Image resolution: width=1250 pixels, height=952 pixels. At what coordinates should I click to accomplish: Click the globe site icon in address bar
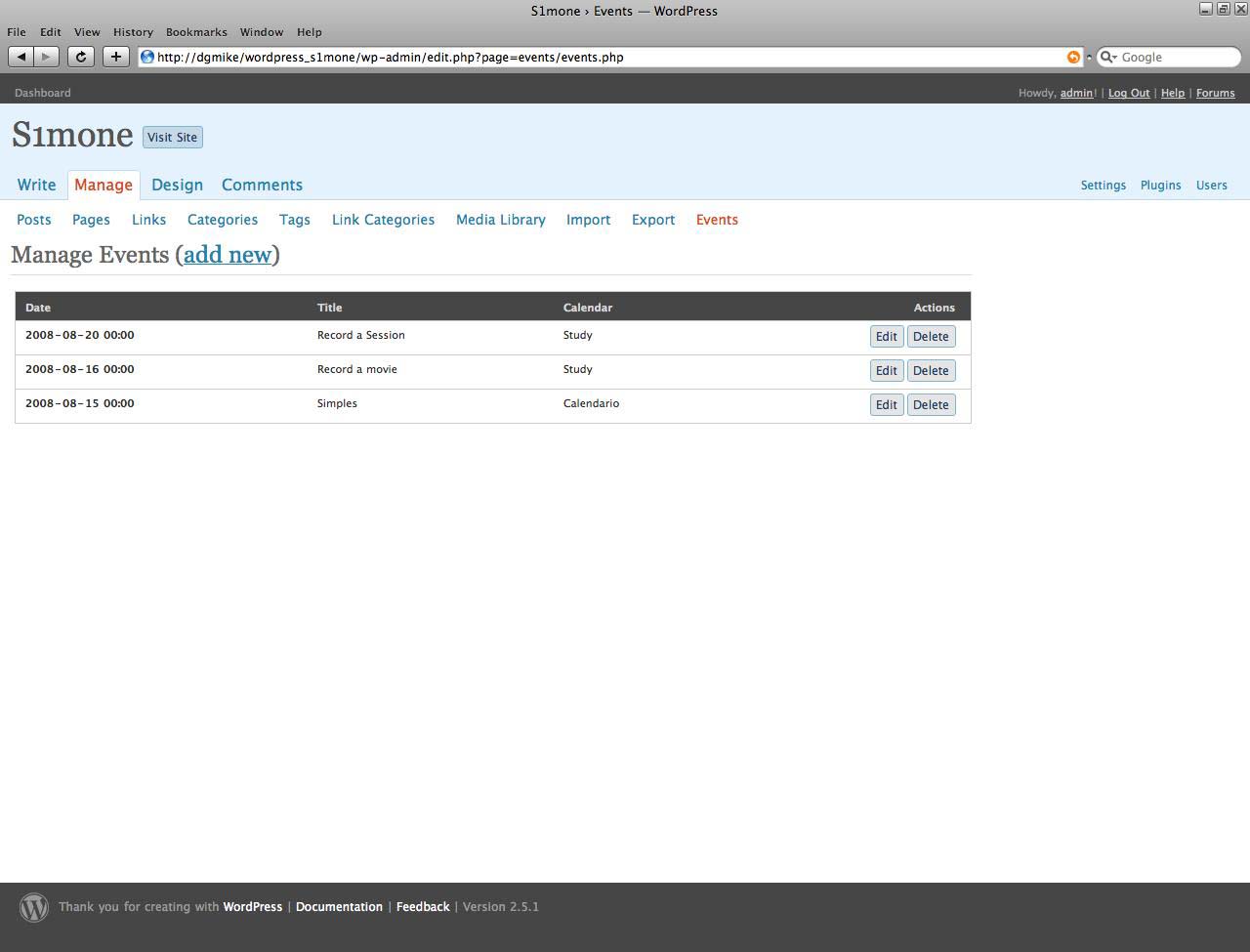point(147,58)
